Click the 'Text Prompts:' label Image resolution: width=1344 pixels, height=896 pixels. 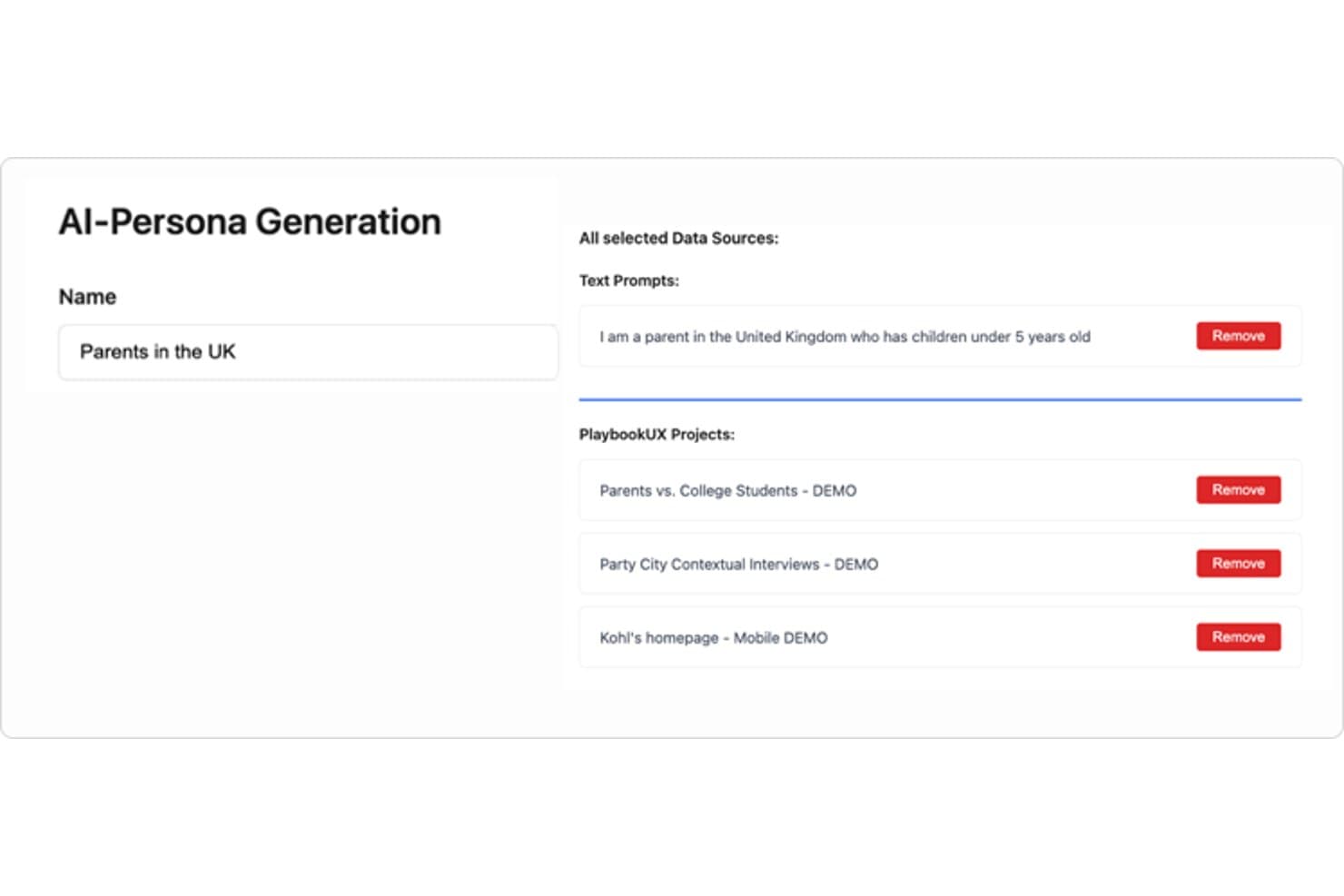click(x=628, y=281)
